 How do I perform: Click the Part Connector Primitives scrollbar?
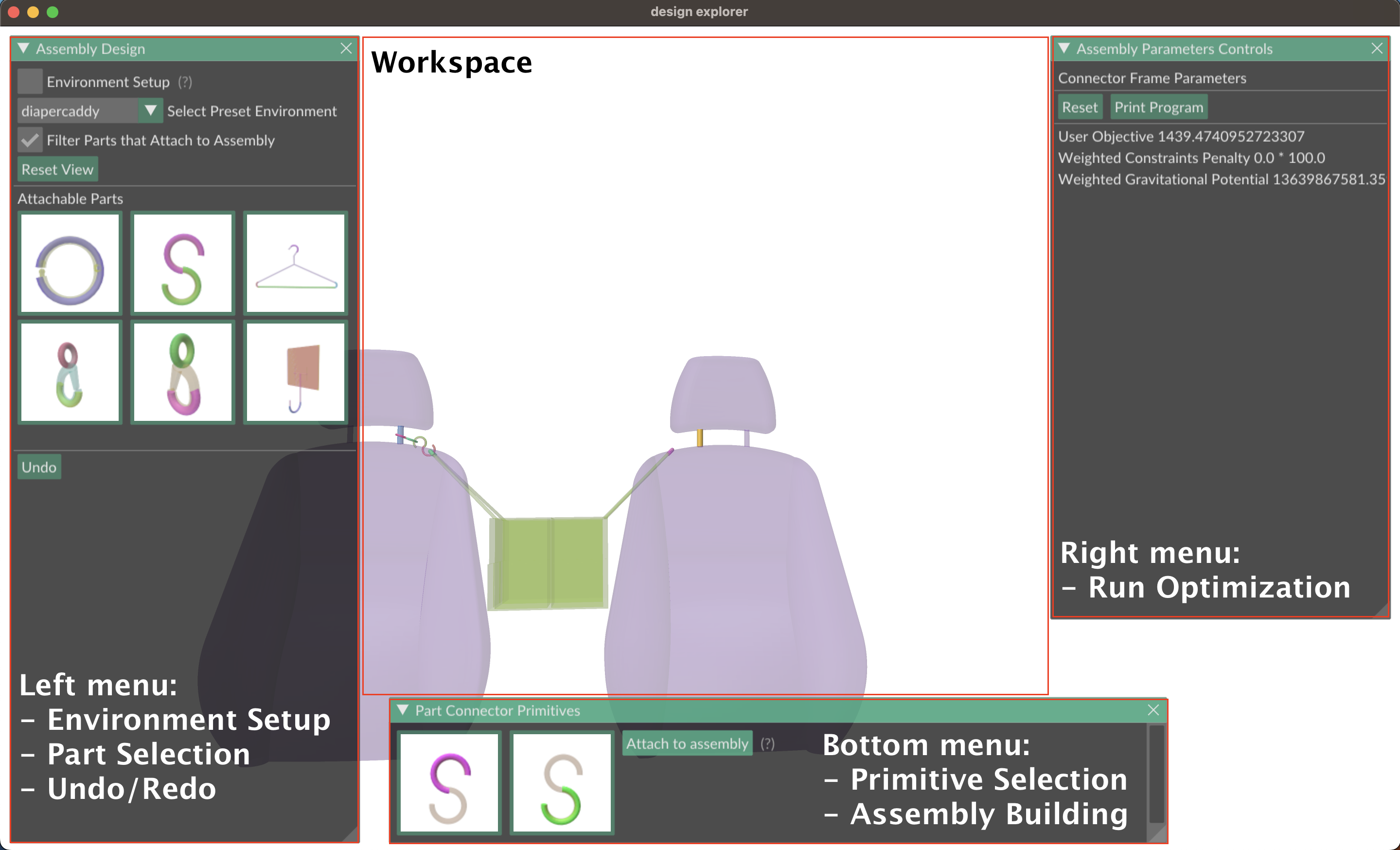(1156, 773)
